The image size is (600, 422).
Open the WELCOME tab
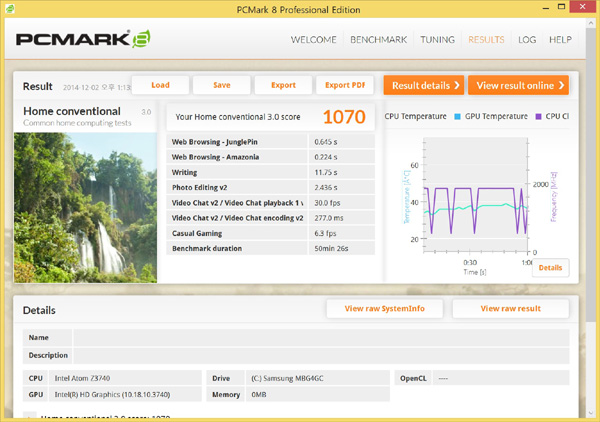click(313, 40)
